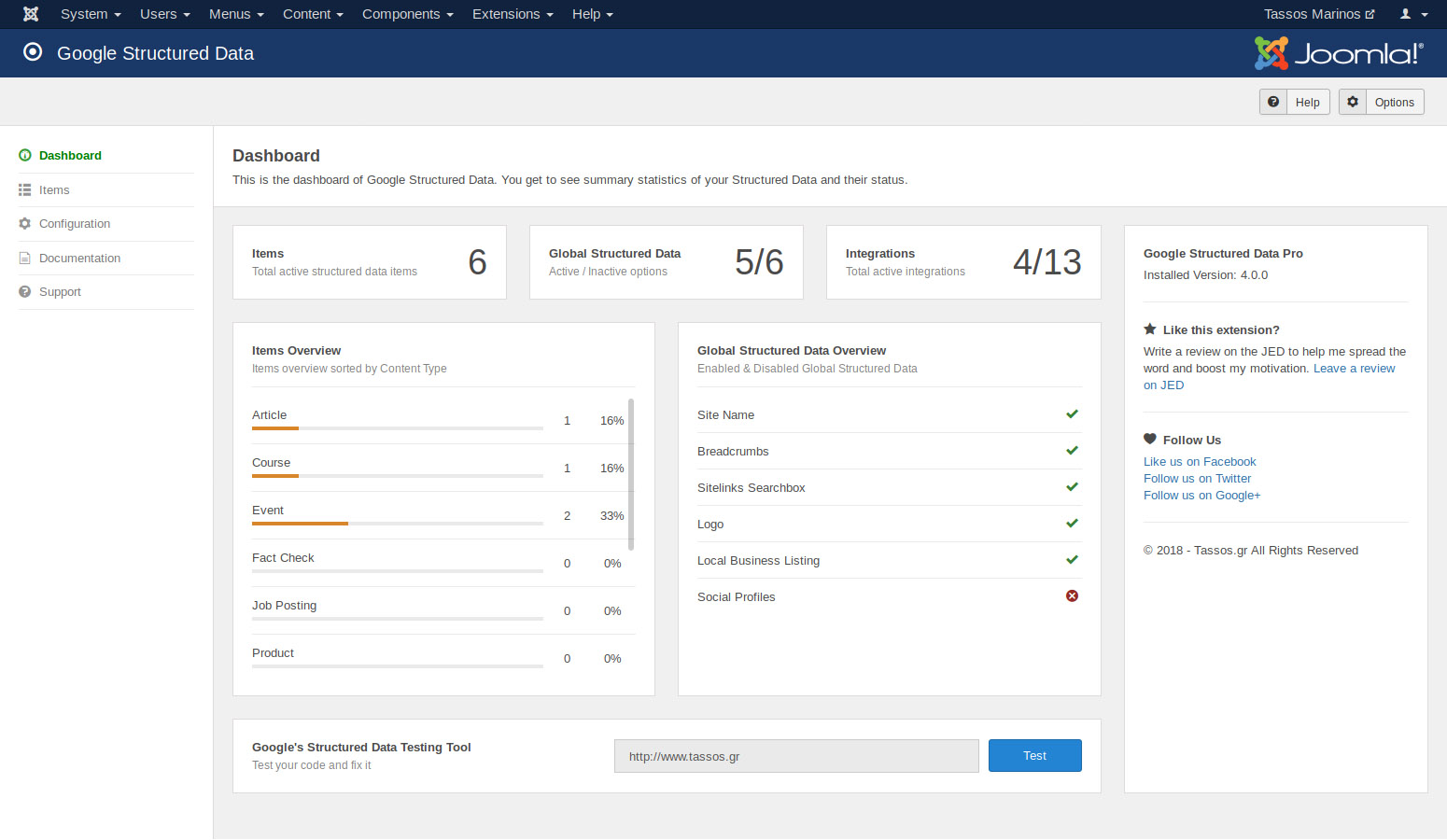Click the Documentation page icon in sidebar

point(25,259)
